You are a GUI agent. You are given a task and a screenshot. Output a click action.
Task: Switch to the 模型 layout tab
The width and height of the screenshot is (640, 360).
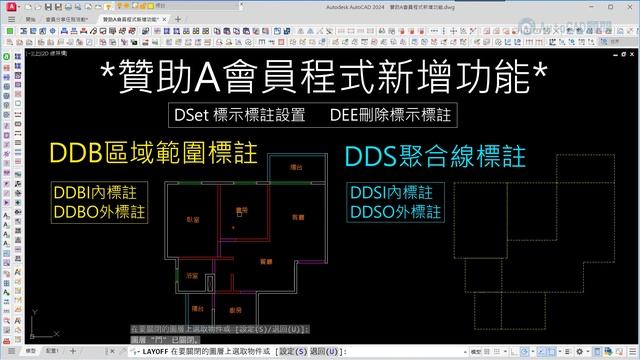click(31, 351)
